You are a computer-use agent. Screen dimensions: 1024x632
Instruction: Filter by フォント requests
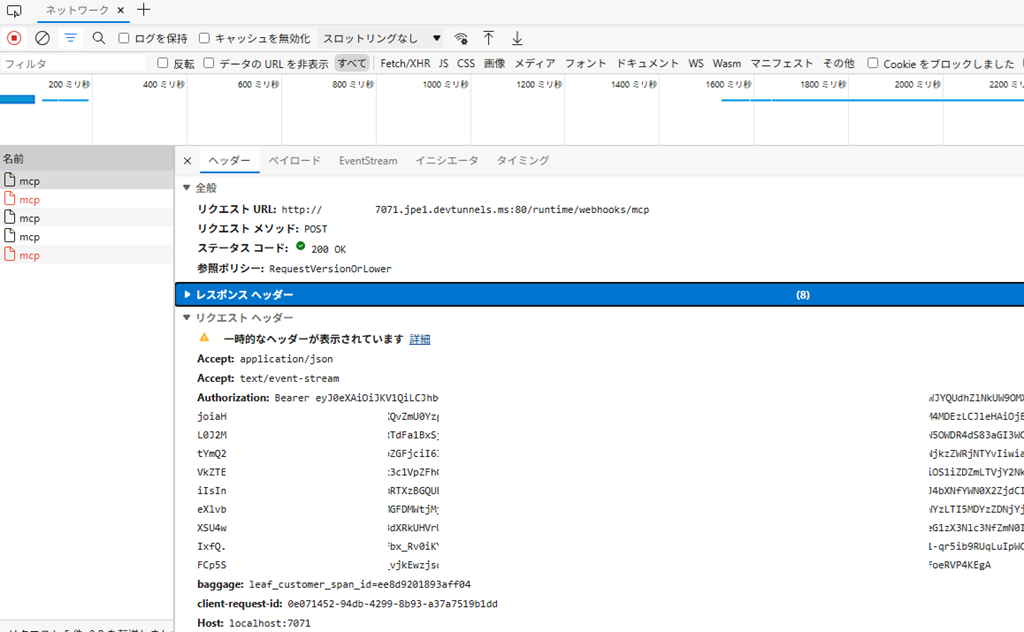point(585,63)
